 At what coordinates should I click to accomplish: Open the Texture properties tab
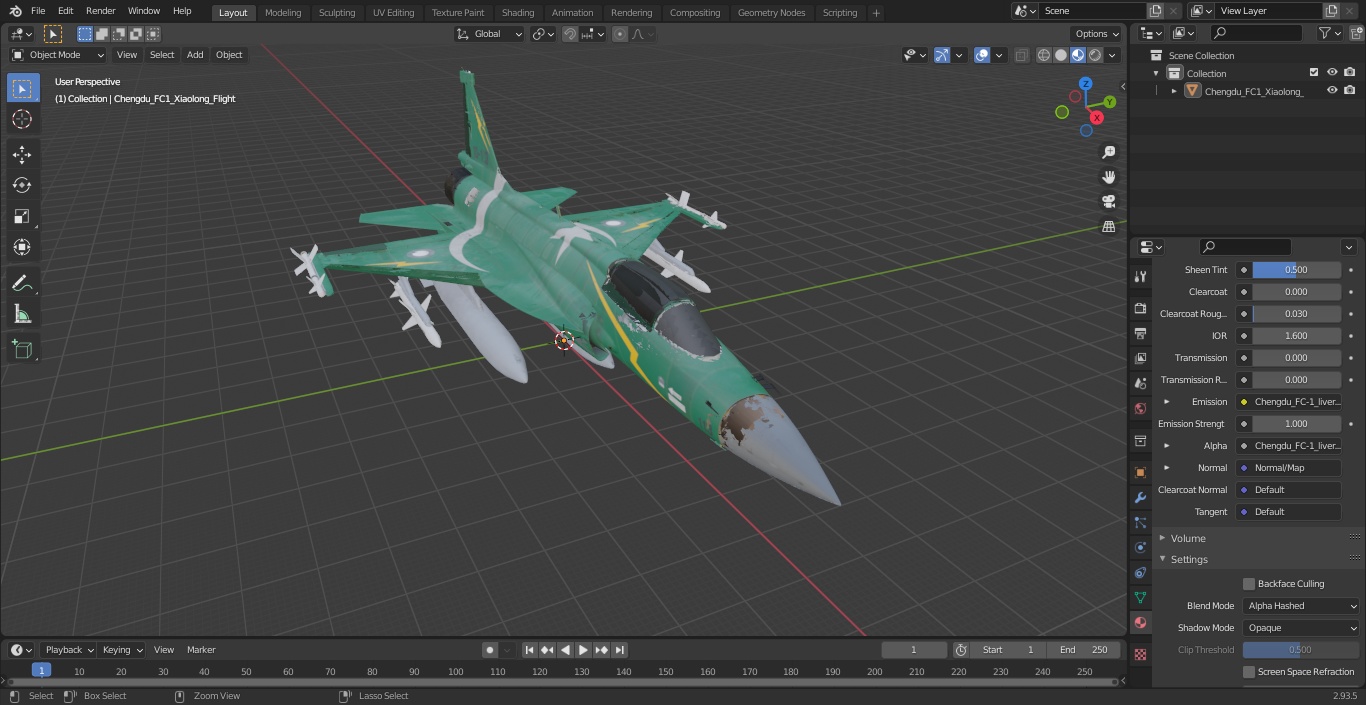pos(1140,655)
